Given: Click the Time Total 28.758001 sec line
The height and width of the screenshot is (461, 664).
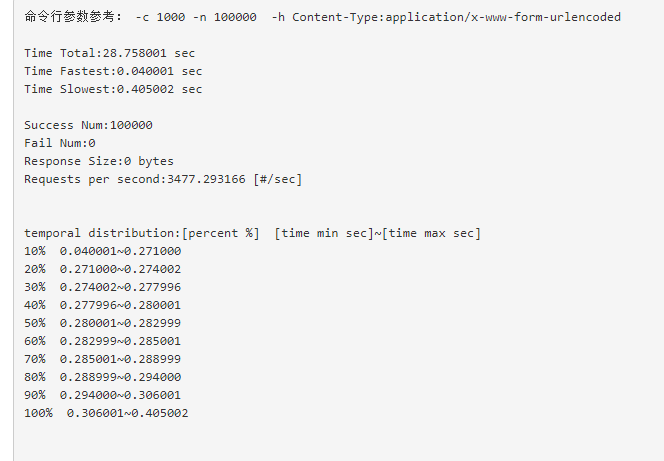Looking at the screenshot, I should coord(110,53).
